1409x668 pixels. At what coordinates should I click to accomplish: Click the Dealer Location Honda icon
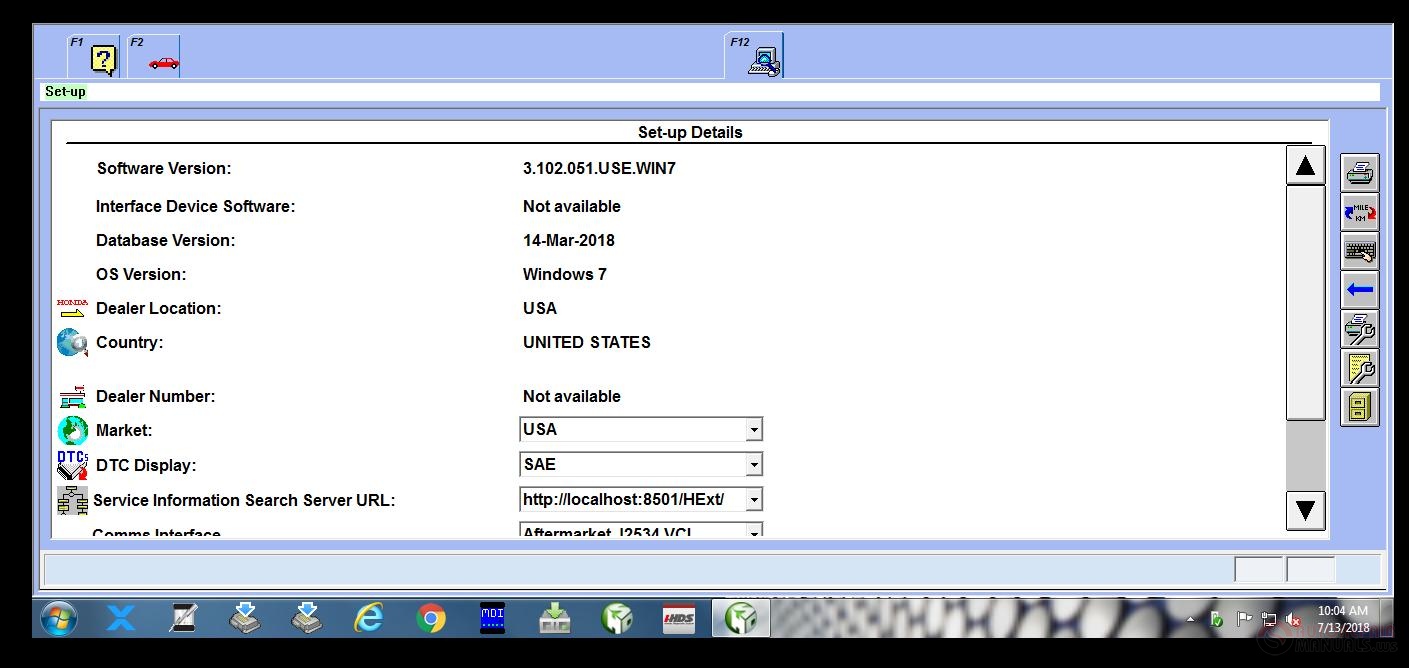(70, 308)
